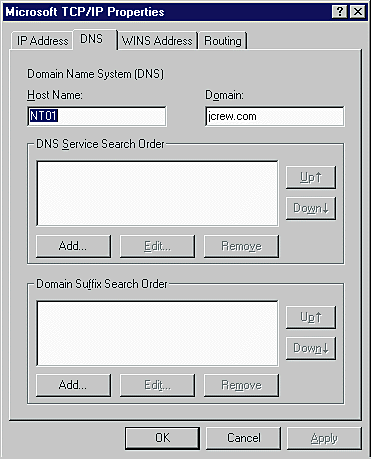Edit the selected DNS service entry

coord(157,246)
